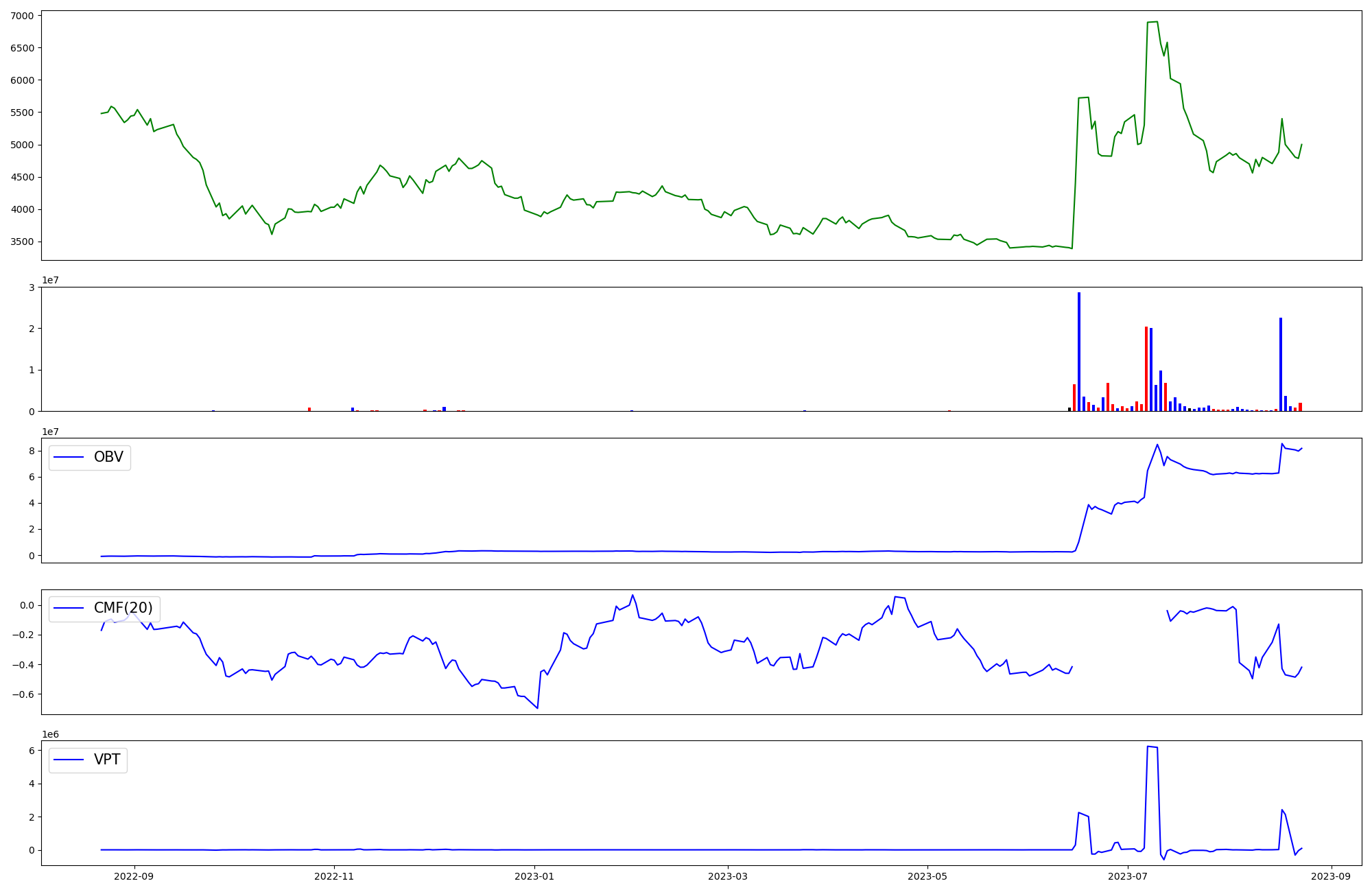Screen dimensions: 1372x892
Task: Click the OBV legend label
Action: coord(108,458)
